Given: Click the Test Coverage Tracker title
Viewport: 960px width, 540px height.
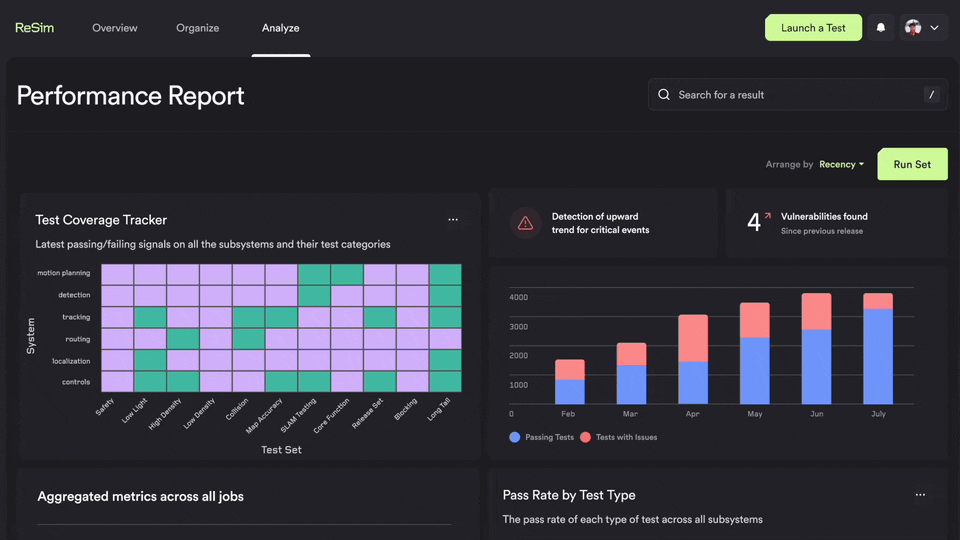Looking at the screenshot, I should pos(101,220).
